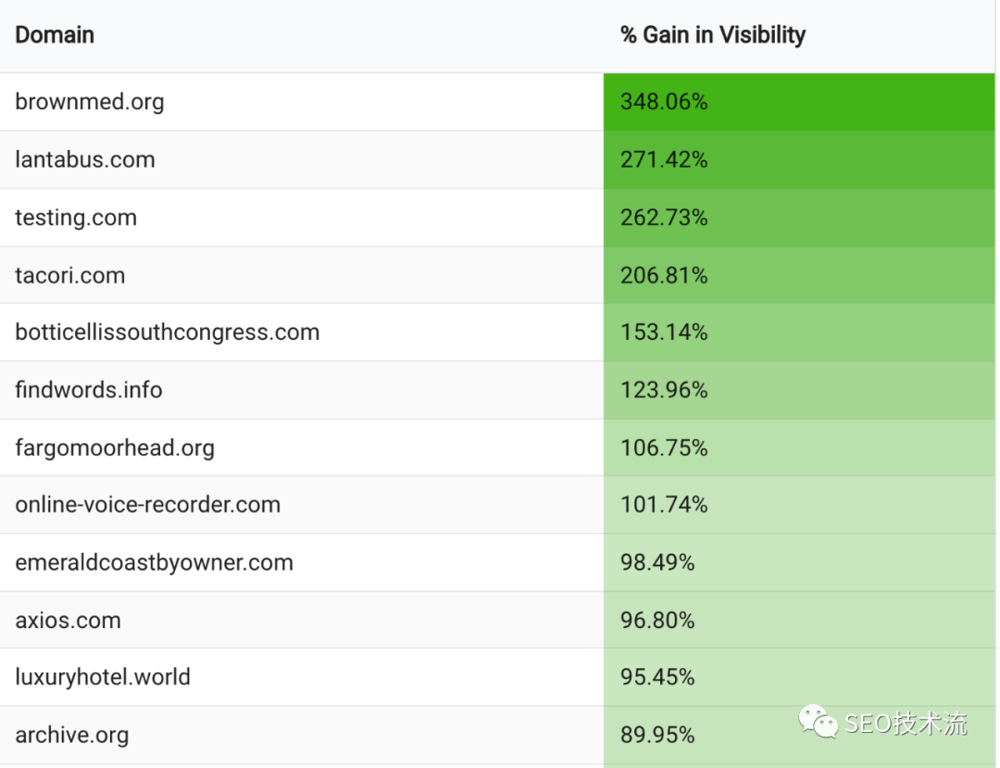The image size is (1000, 768).
Task: Click the Domain column header
Action: pos(55,35)
